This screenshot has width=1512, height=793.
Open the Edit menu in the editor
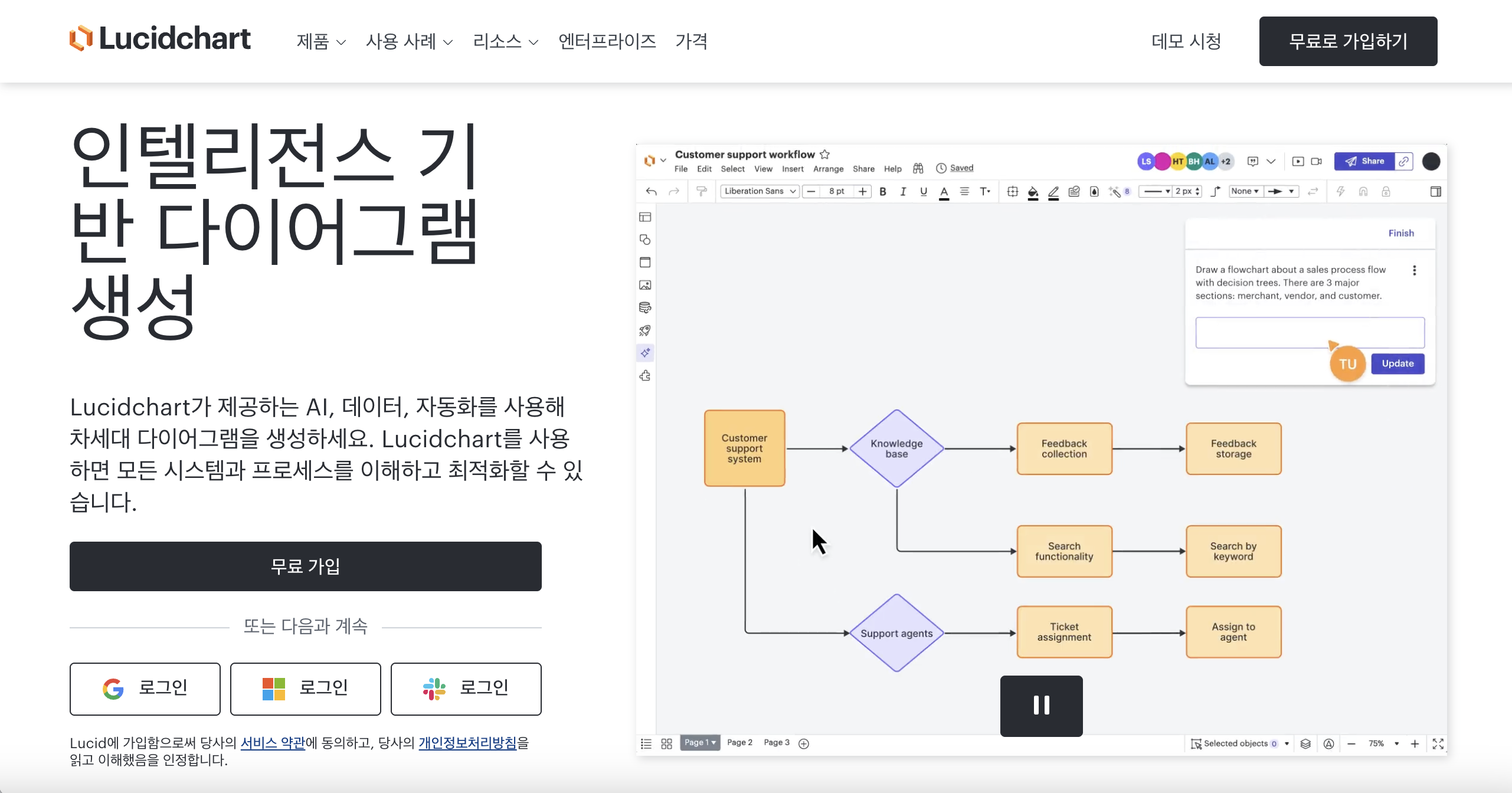point(704,169)
